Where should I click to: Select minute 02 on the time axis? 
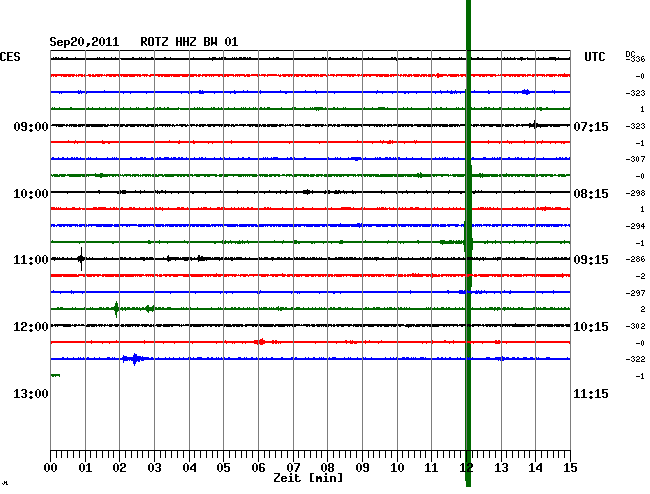point(119,468)
